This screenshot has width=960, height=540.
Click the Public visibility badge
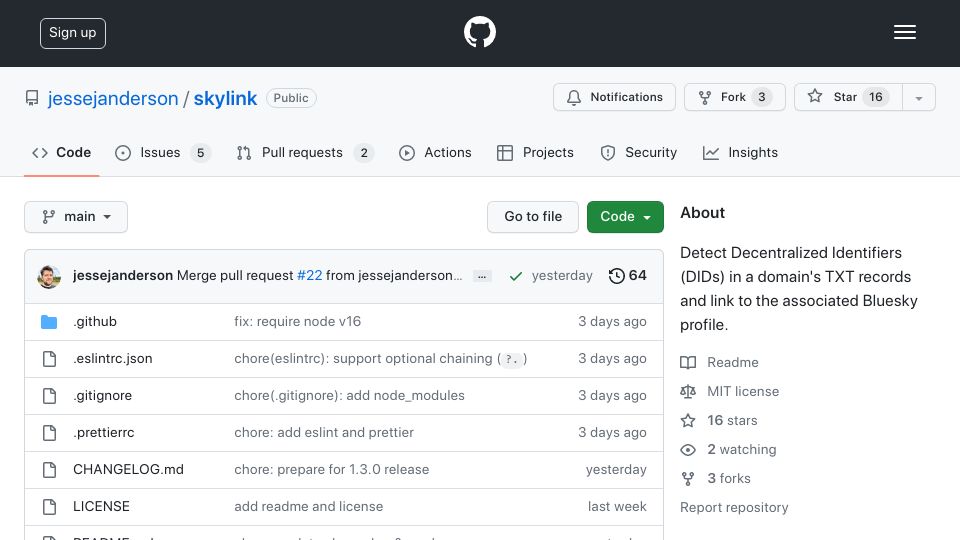coord(291,98)
